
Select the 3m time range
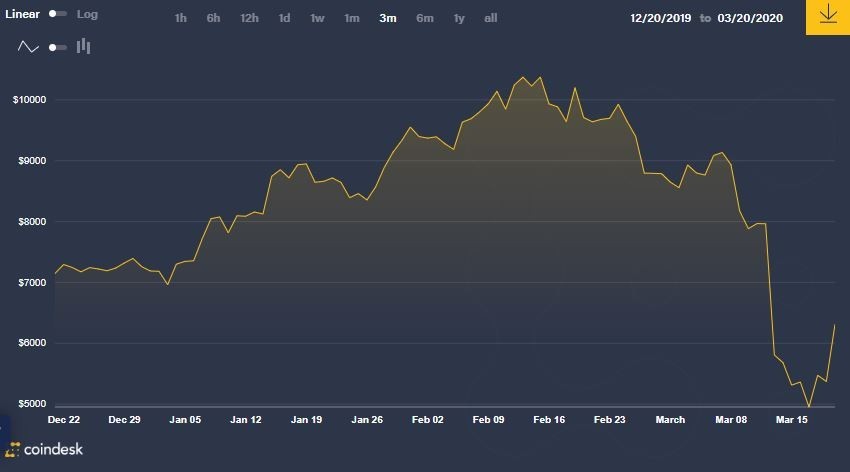pyautogui.click(x=388, y=18)
